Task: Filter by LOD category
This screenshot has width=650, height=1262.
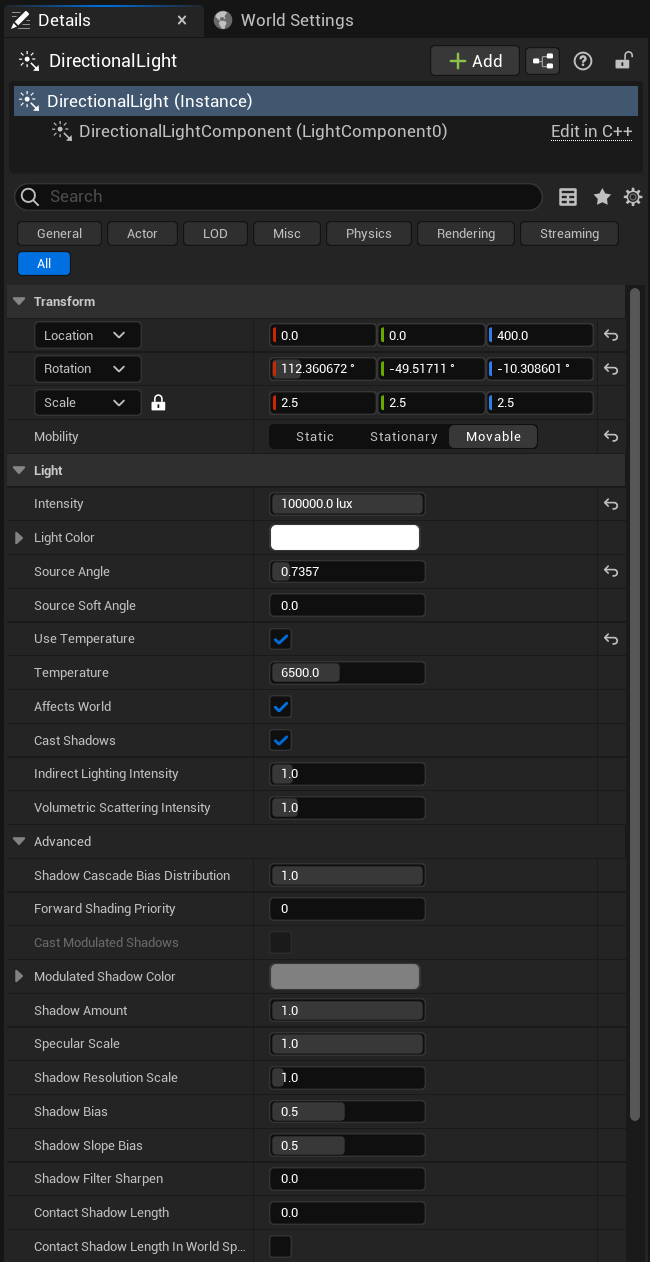Action: point(215,233)
